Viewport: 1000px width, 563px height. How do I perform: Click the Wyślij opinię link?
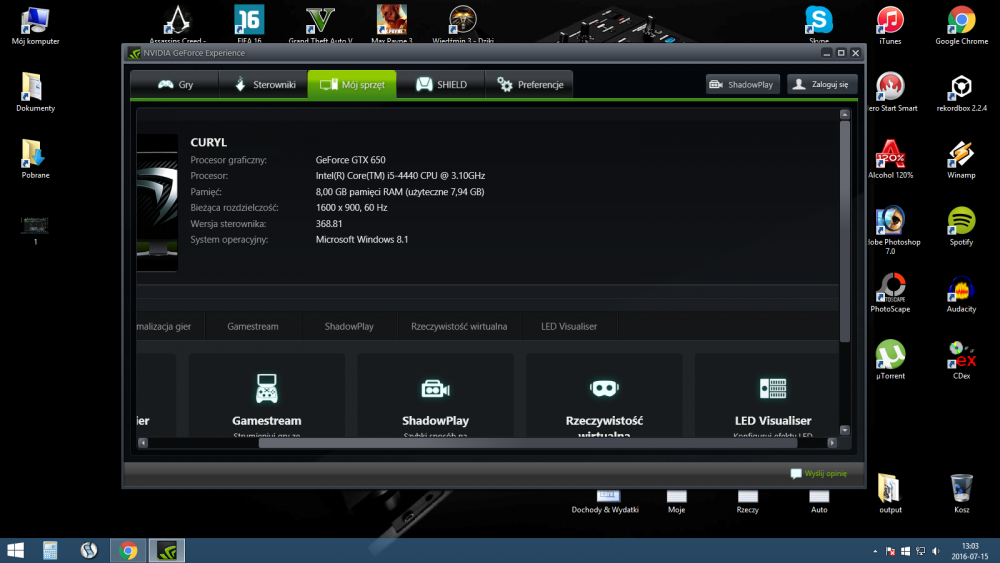pos(819,473)
